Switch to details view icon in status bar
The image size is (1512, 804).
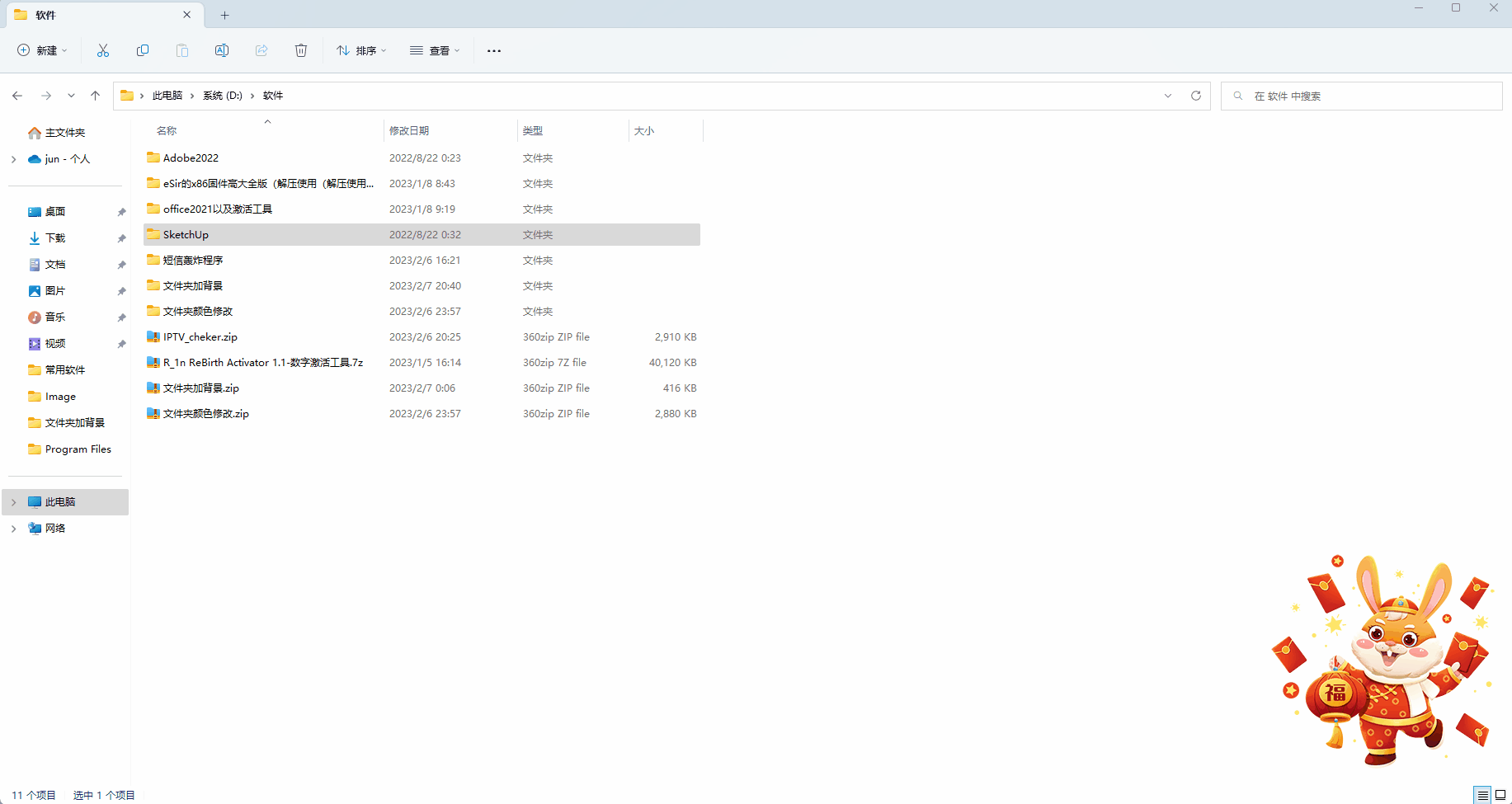1482,796
